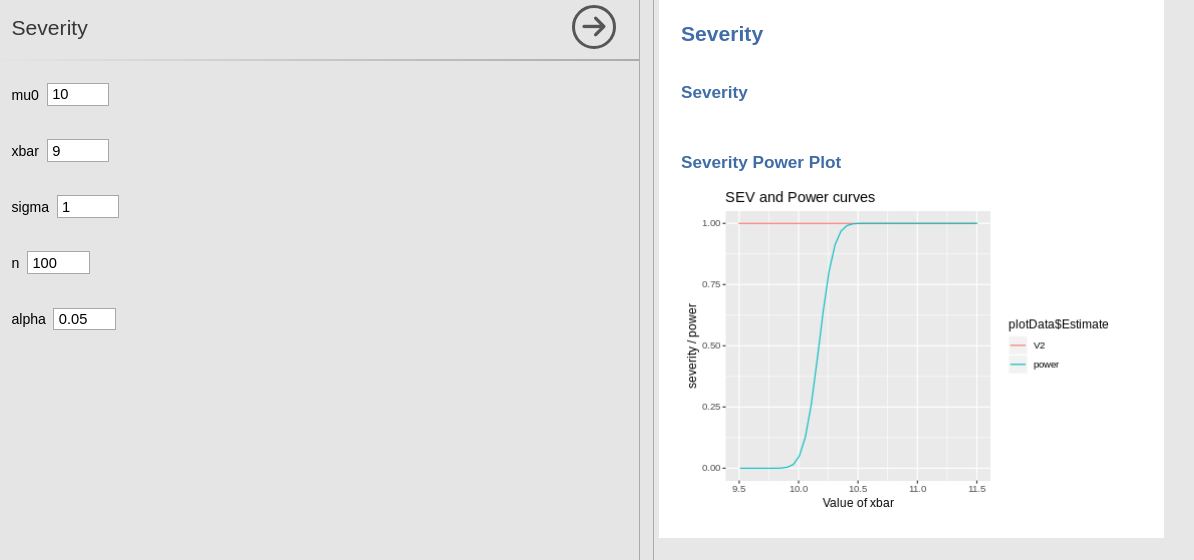Click the SEV and Power curves title

click(x=800, y=197)
